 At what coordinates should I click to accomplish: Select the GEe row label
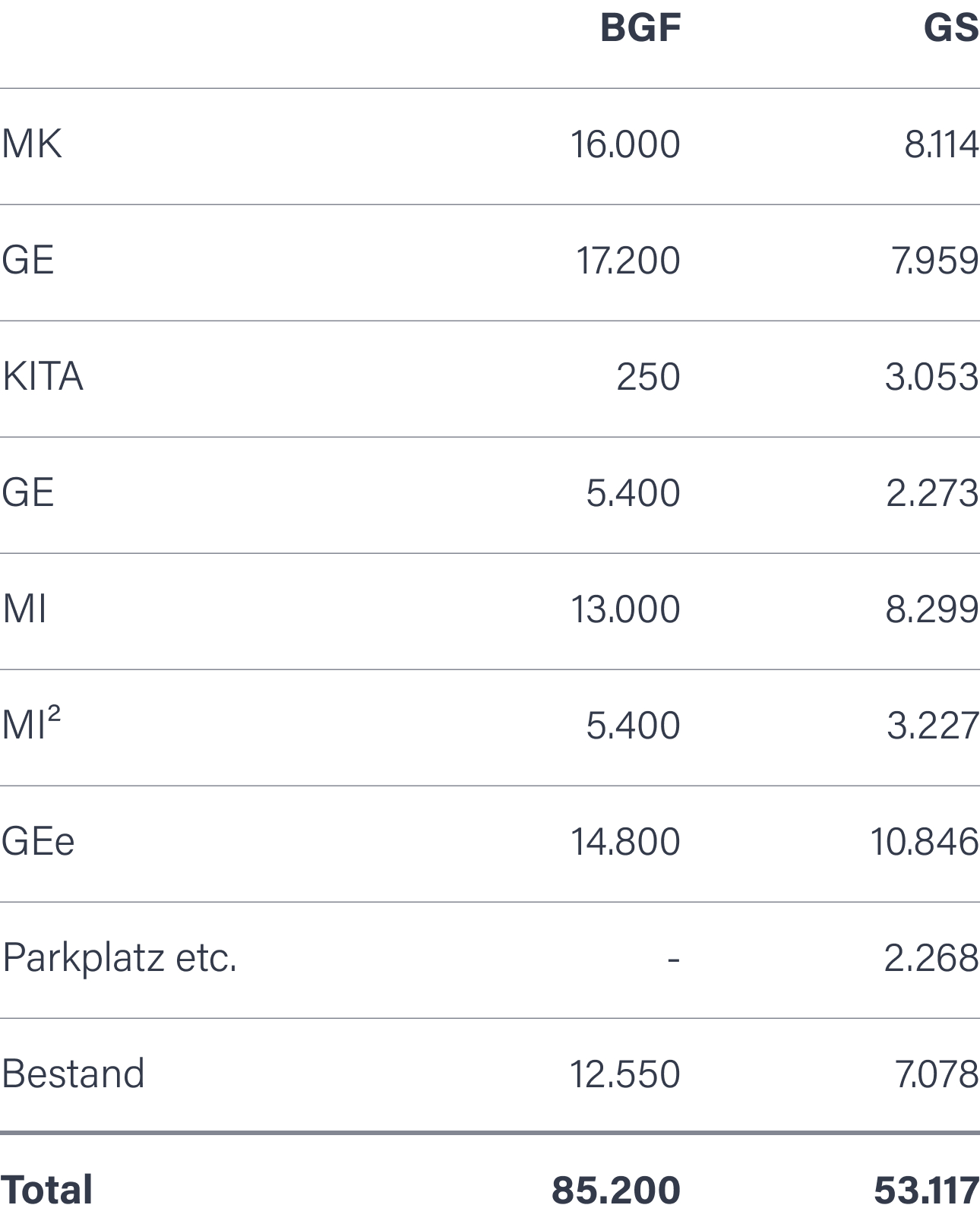[x=38, y=841]
